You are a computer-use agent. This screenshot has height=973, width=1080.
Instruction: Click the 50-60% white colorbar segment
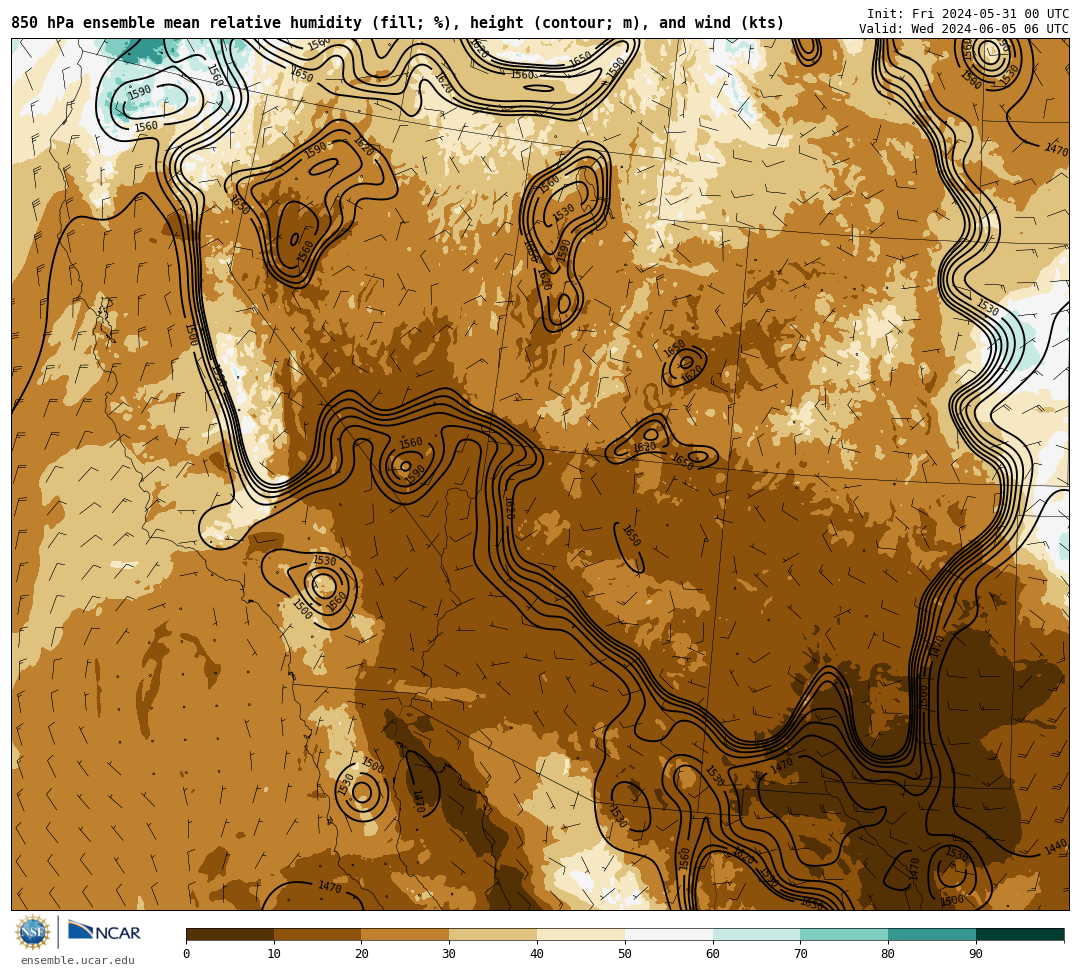(x=669, y=934)
